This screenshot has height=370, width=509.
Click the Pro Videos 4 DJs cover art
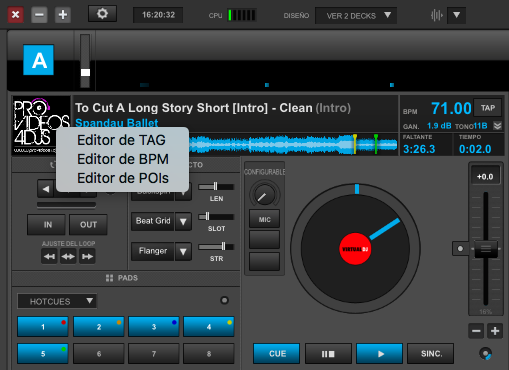tap(41, 125)
